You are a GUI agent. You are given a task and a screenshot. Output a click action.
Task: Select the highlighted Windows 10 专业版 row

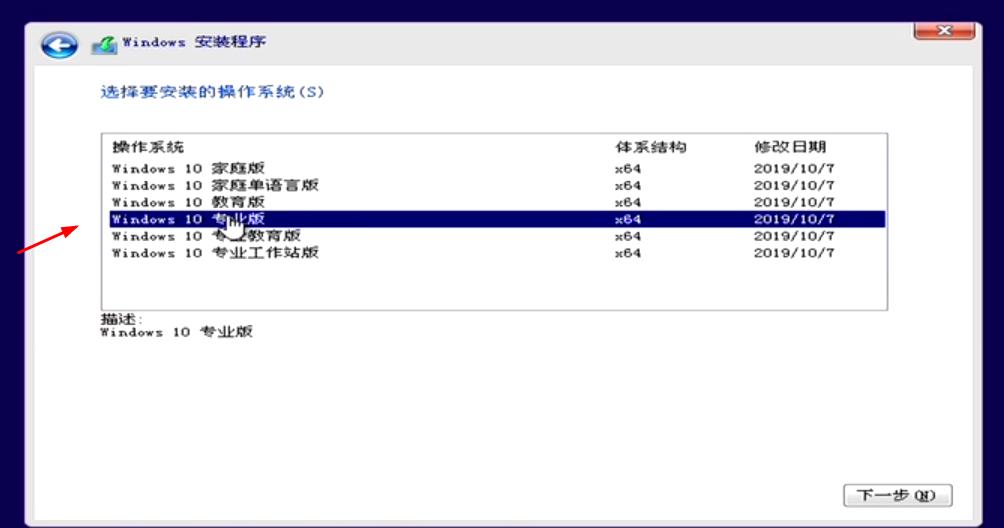(497, 219)
